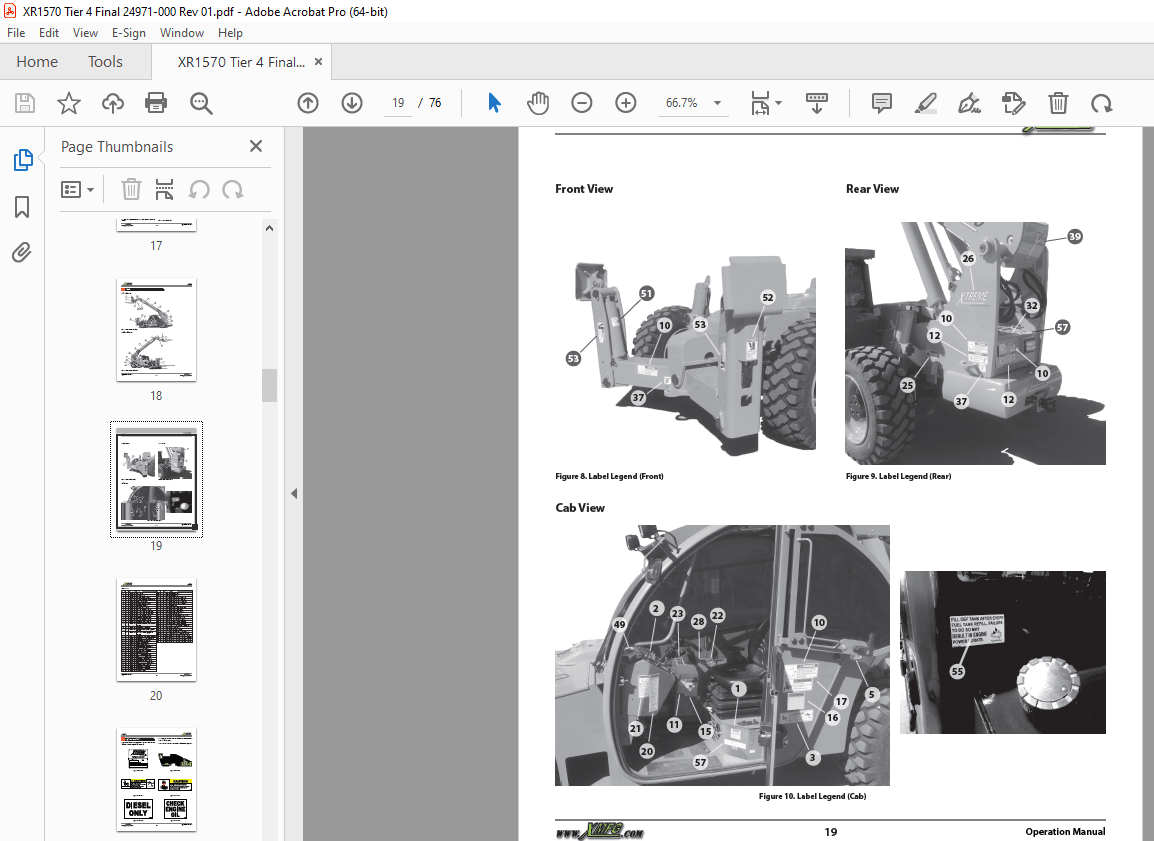Close the Page Thumbnails panel
This screenshot has width=1154, height=841.
pyautogui.click(x=255, y=146)
